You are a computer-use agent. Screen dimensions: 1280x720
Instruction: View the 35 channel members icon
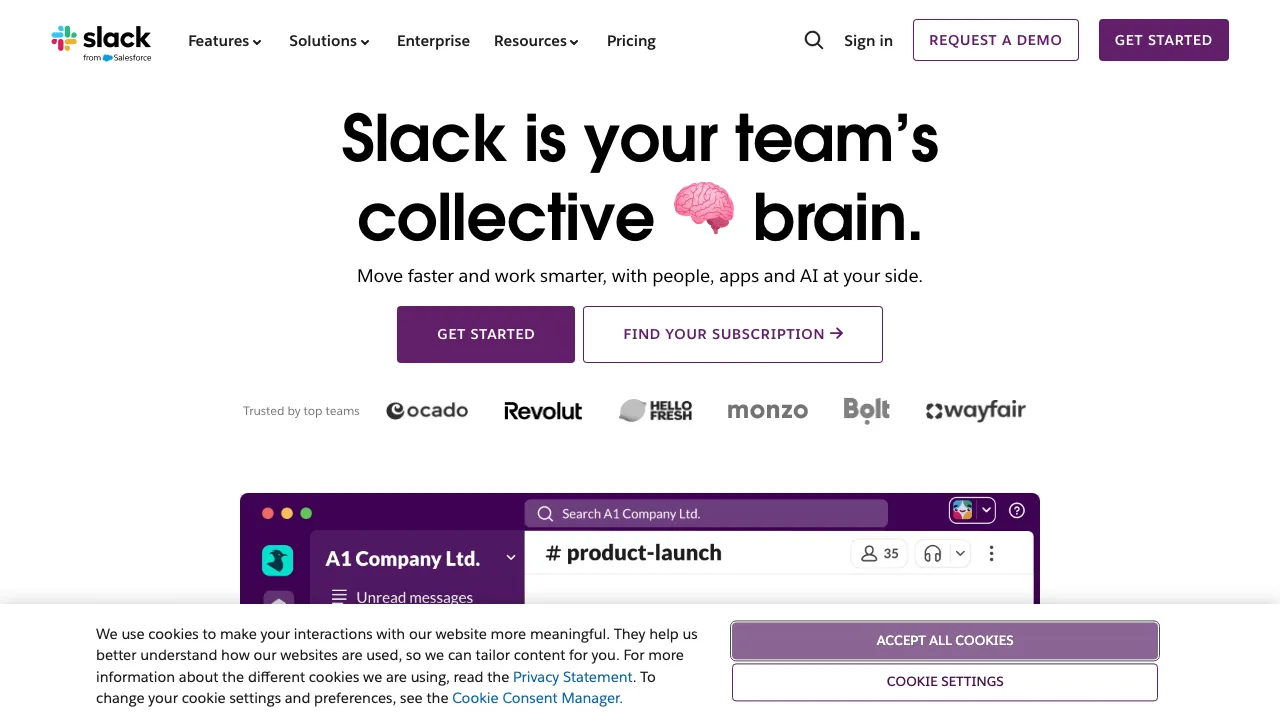(878, 553)
